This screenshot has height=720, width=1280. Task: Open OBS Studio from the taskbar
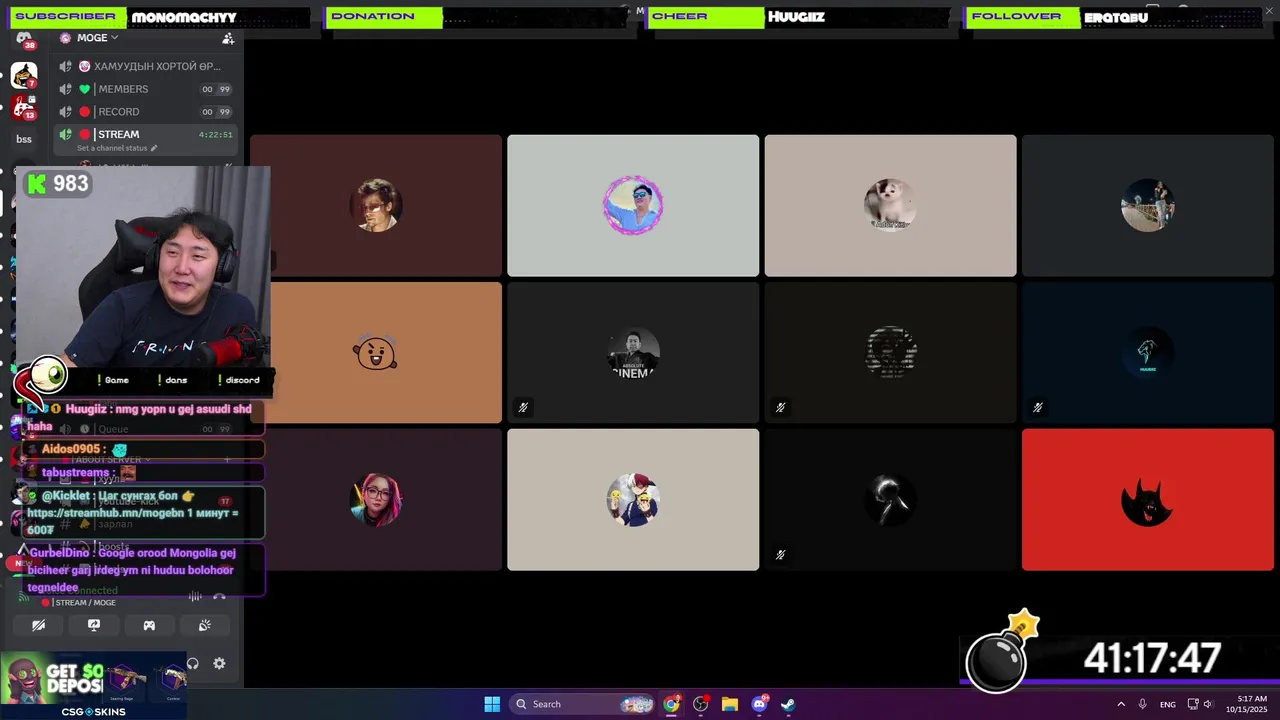click(x=701, y=704)
